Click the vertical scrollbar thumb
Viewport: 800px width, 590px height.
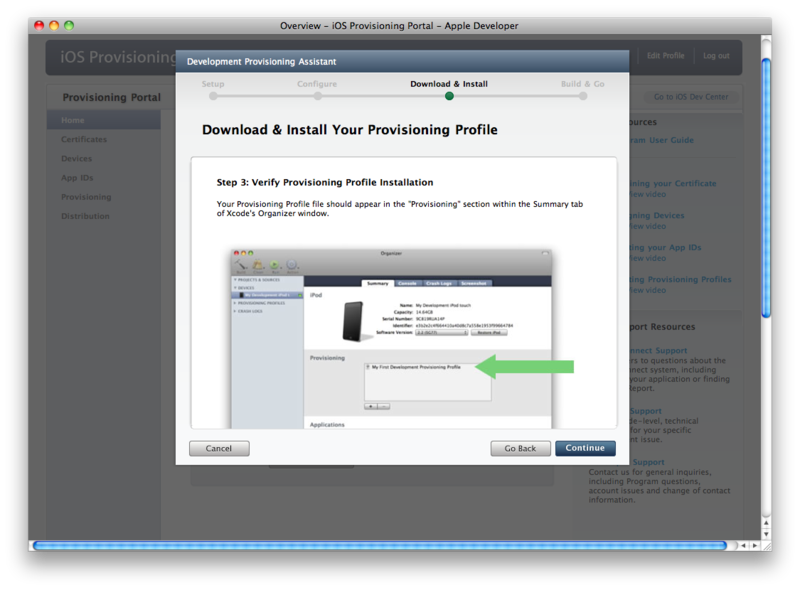click(x=766, y=188)
